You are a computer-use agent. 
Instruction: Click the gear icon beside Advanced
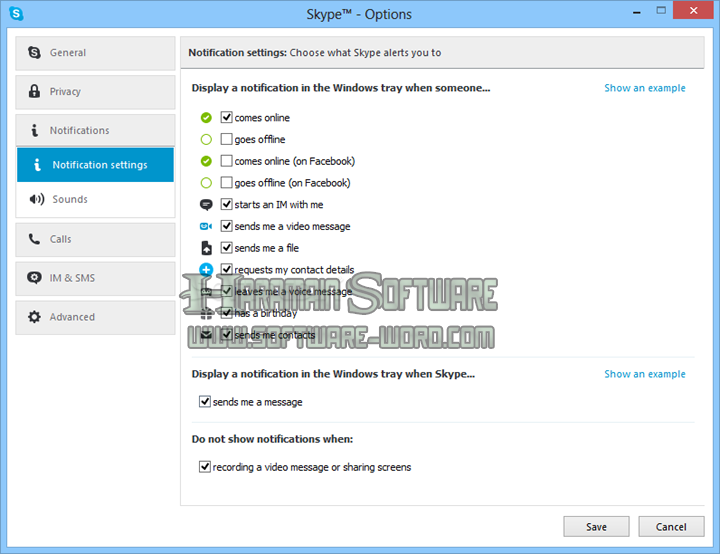pos(34,317)
